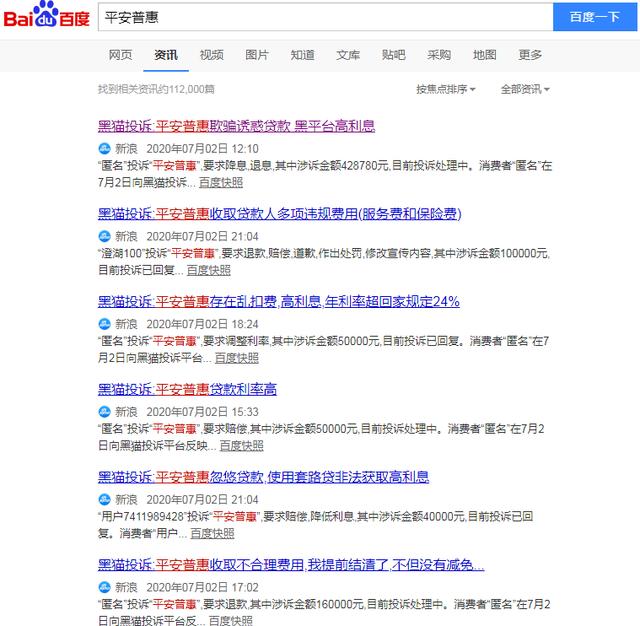Click the search box containing 平安普惠
The height and width of the screenshot is (626, 640).
tap(325, 17)
